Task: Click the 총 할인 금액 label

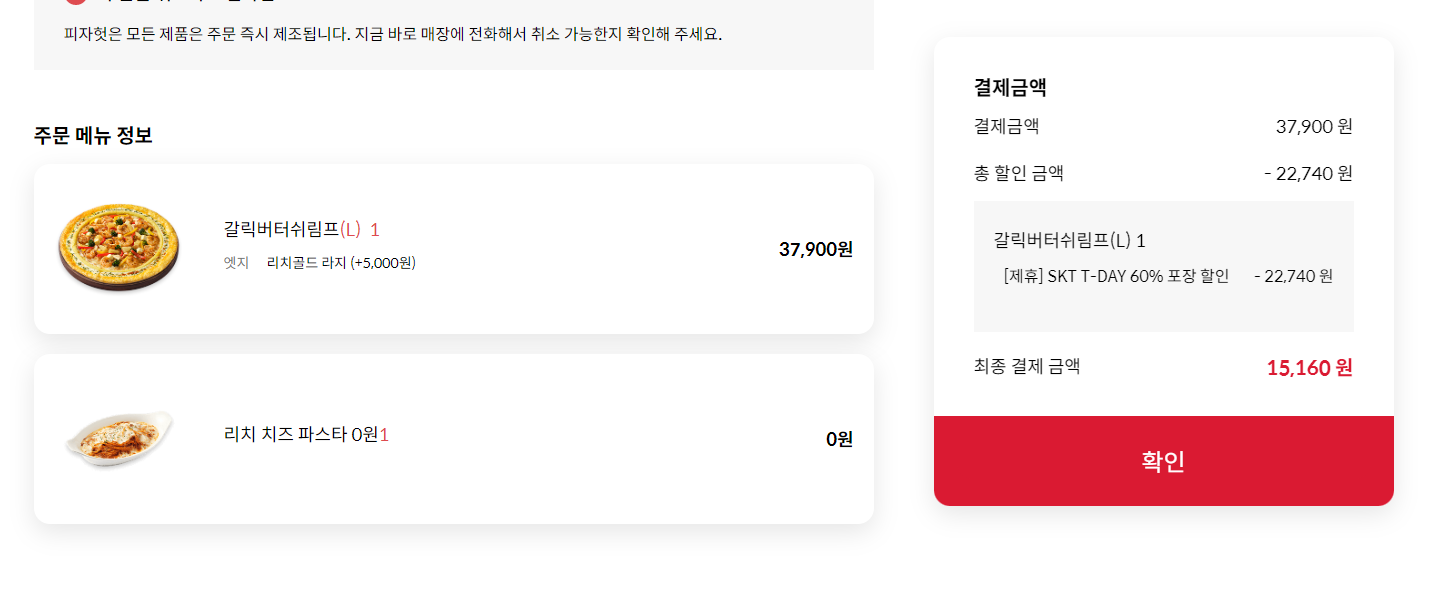Action: point(1018,174)
